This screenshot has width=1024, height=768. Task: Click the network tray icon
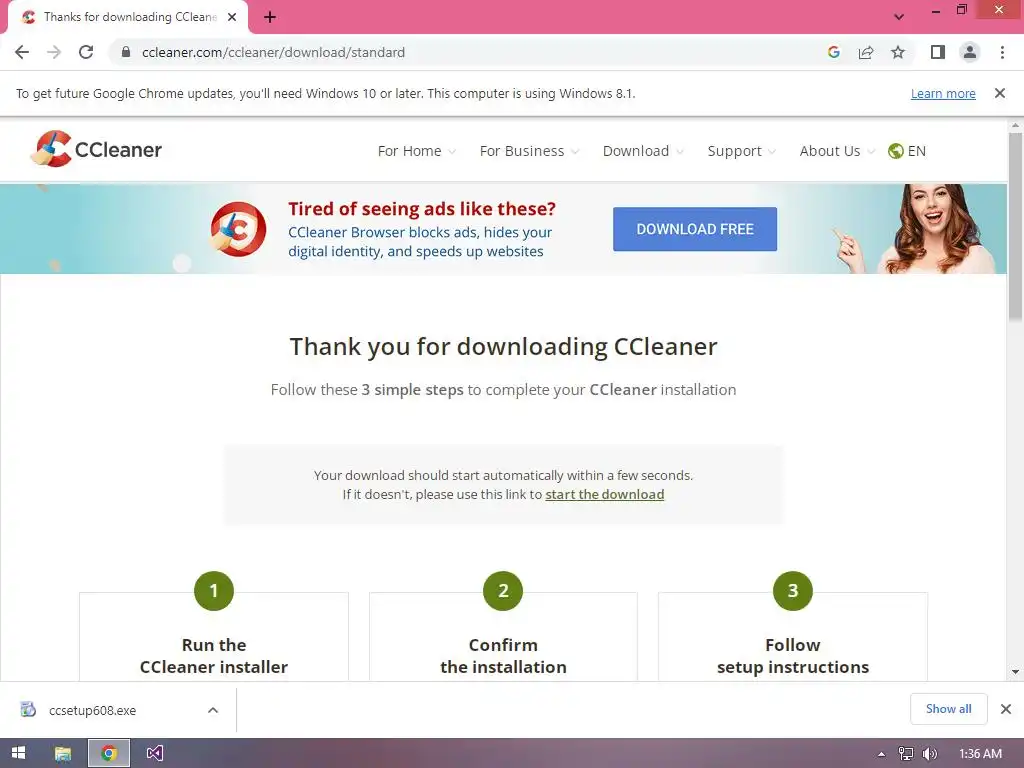[x=906, y=754]
